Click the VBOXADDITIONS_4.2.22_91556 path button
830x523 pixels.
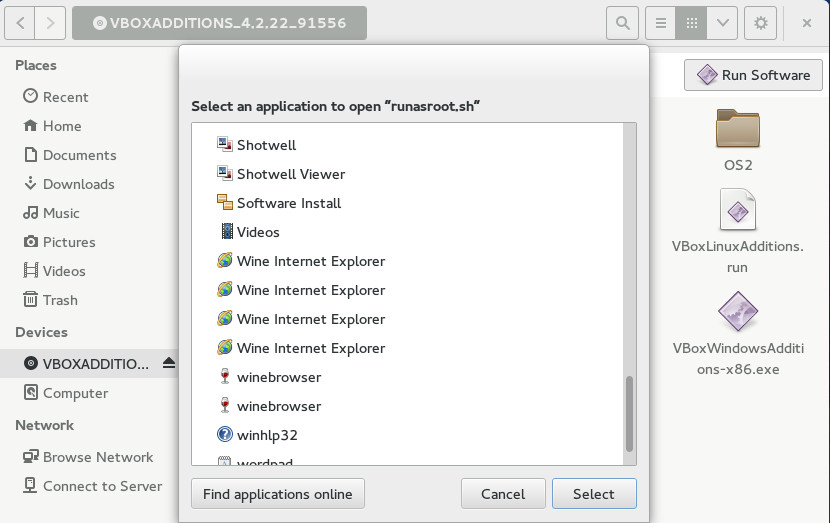[219, 23]
